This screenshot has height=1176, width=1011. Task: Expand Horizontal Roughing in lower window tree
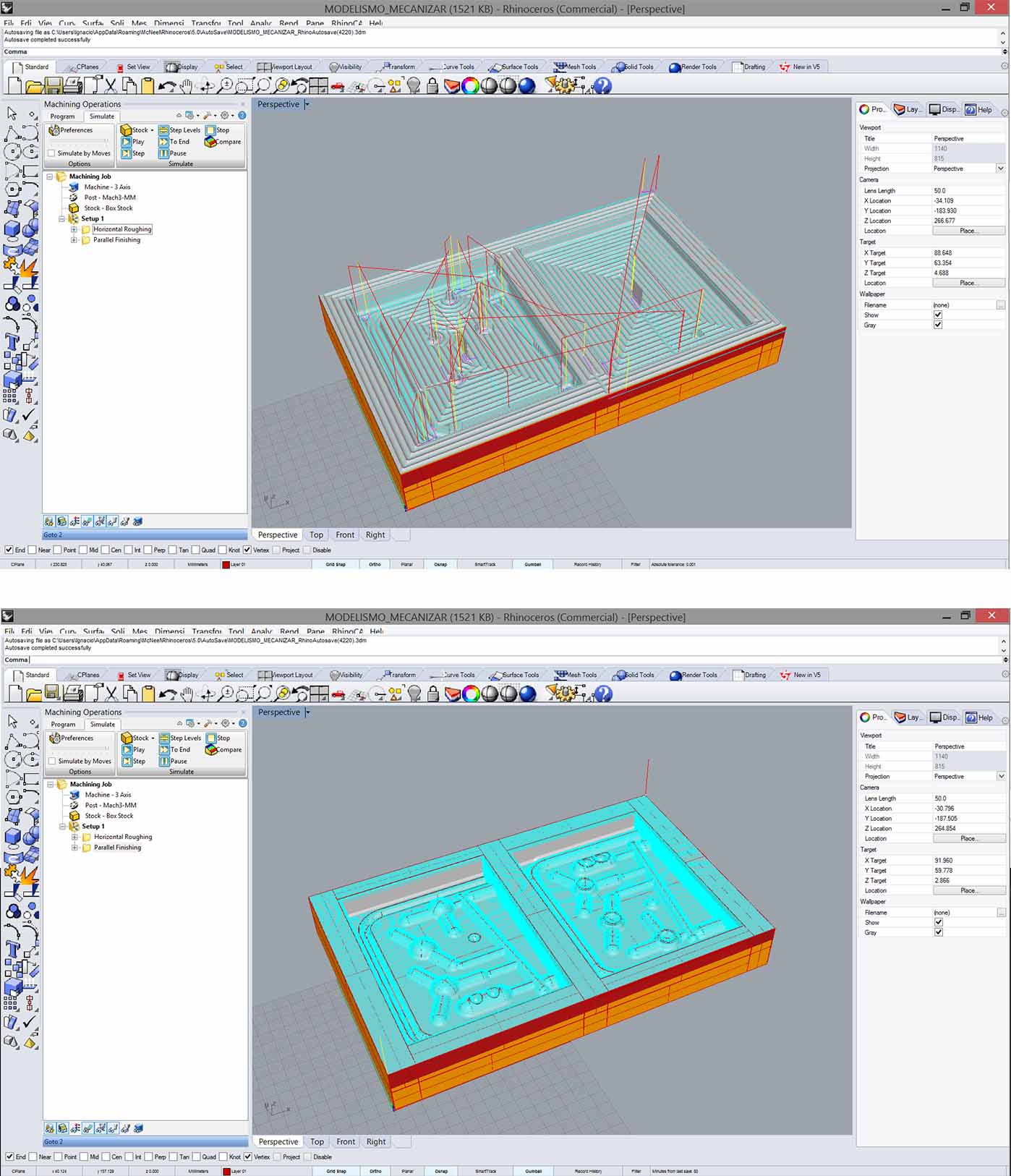(74, 837)
